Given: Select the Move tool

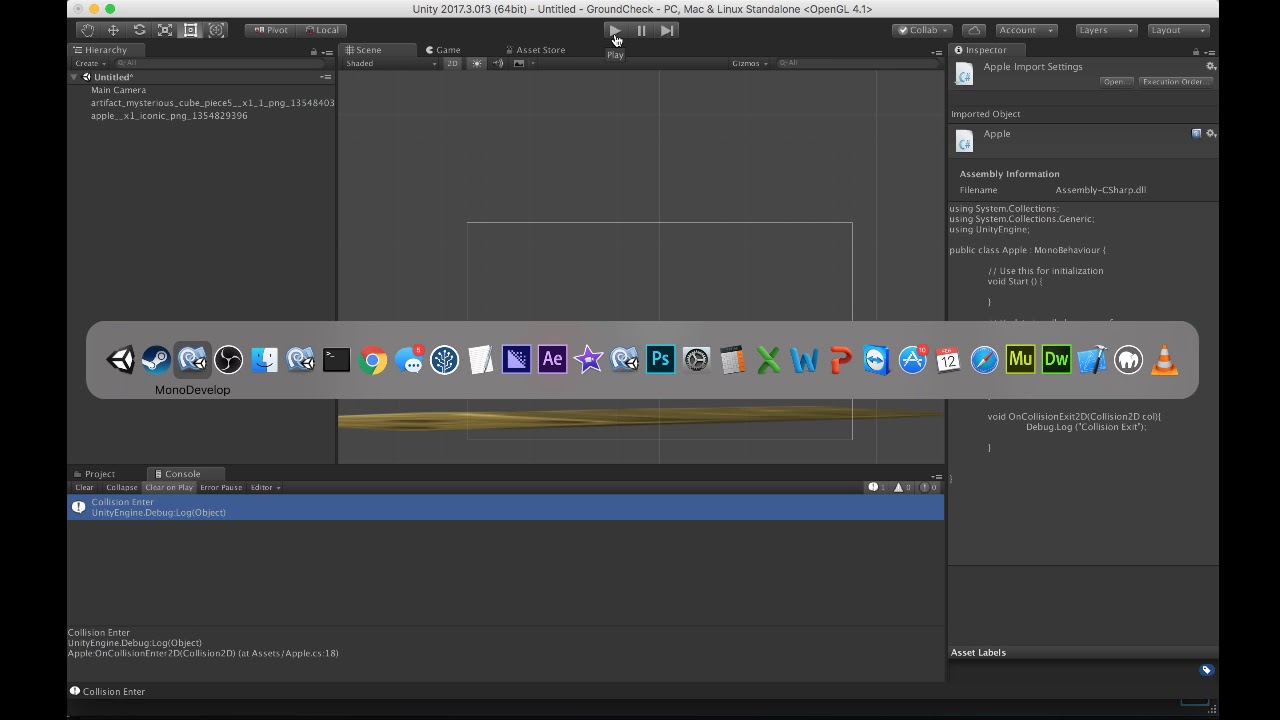Looking at the screenshot, I should tap(113, 30).
